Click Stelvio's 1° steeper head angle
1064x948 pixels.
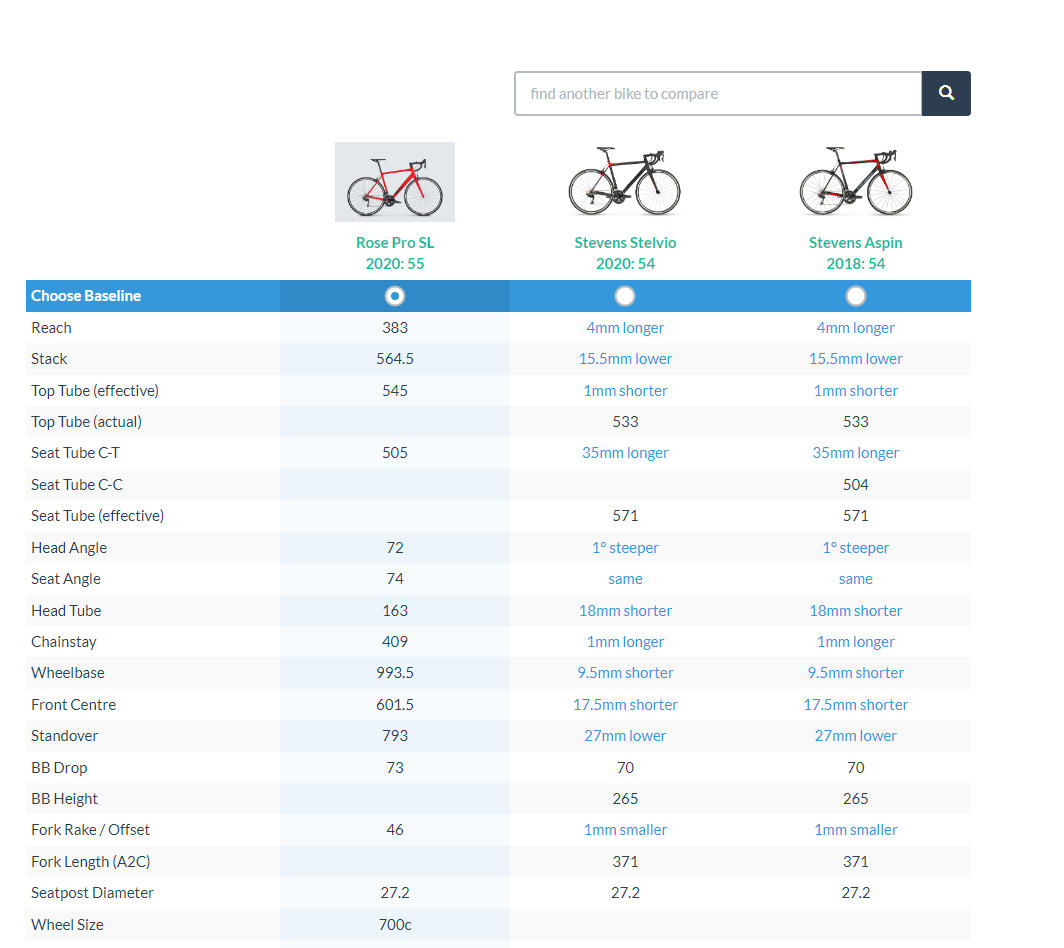[x=625, y=548]
